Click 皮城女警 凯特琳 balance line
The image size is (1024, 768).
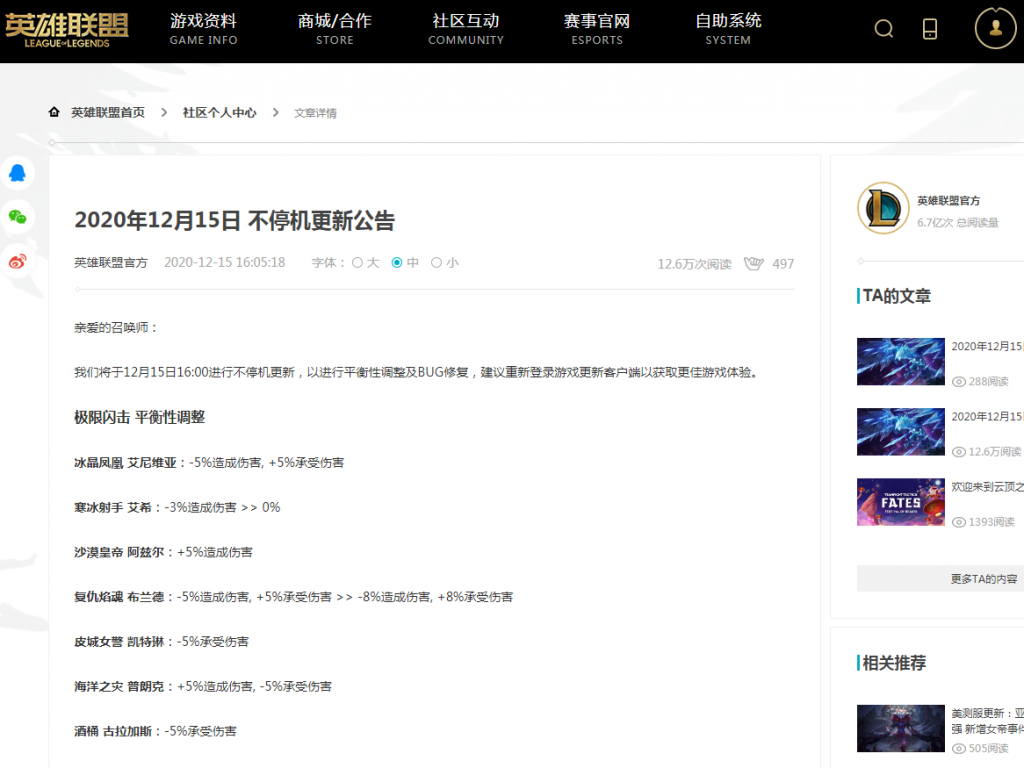(161, 642)
